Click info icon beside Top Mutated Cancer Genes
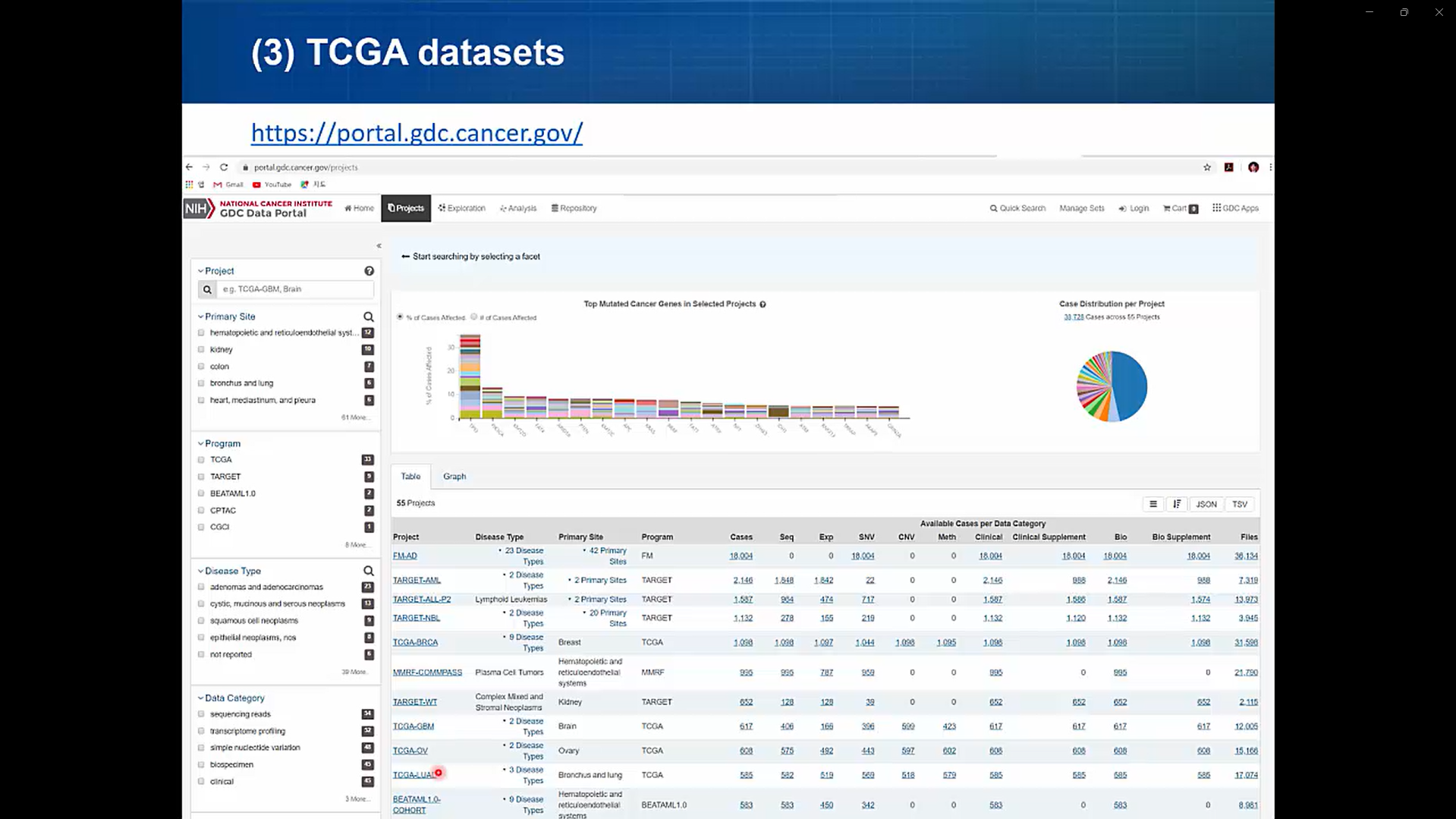 [763, 304]
